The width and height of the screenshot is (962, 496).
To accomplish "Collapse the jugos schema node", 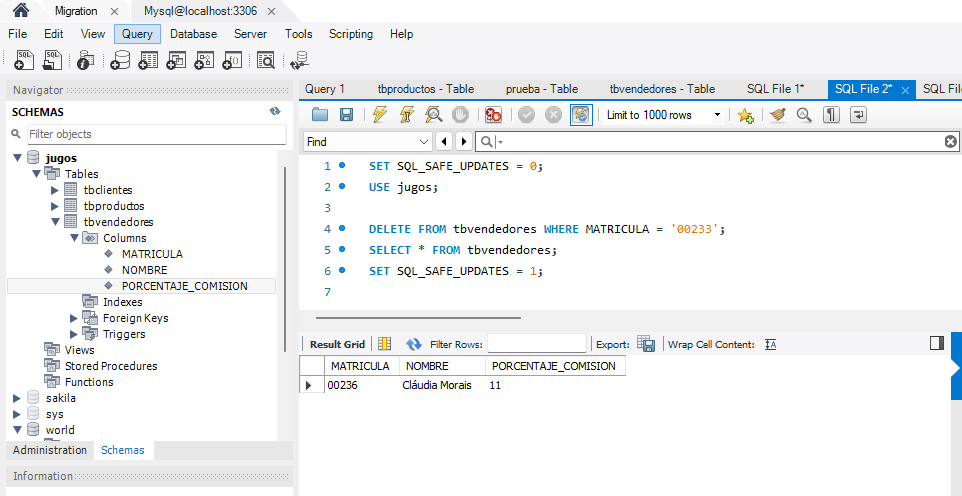I will click(x=18, y=158).
